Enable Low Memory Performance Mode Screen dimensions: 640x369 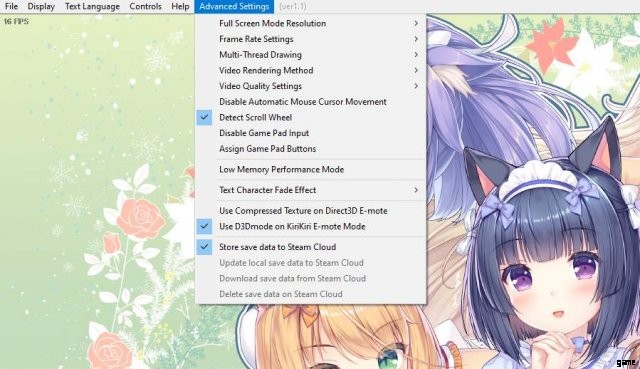(311, 169)
